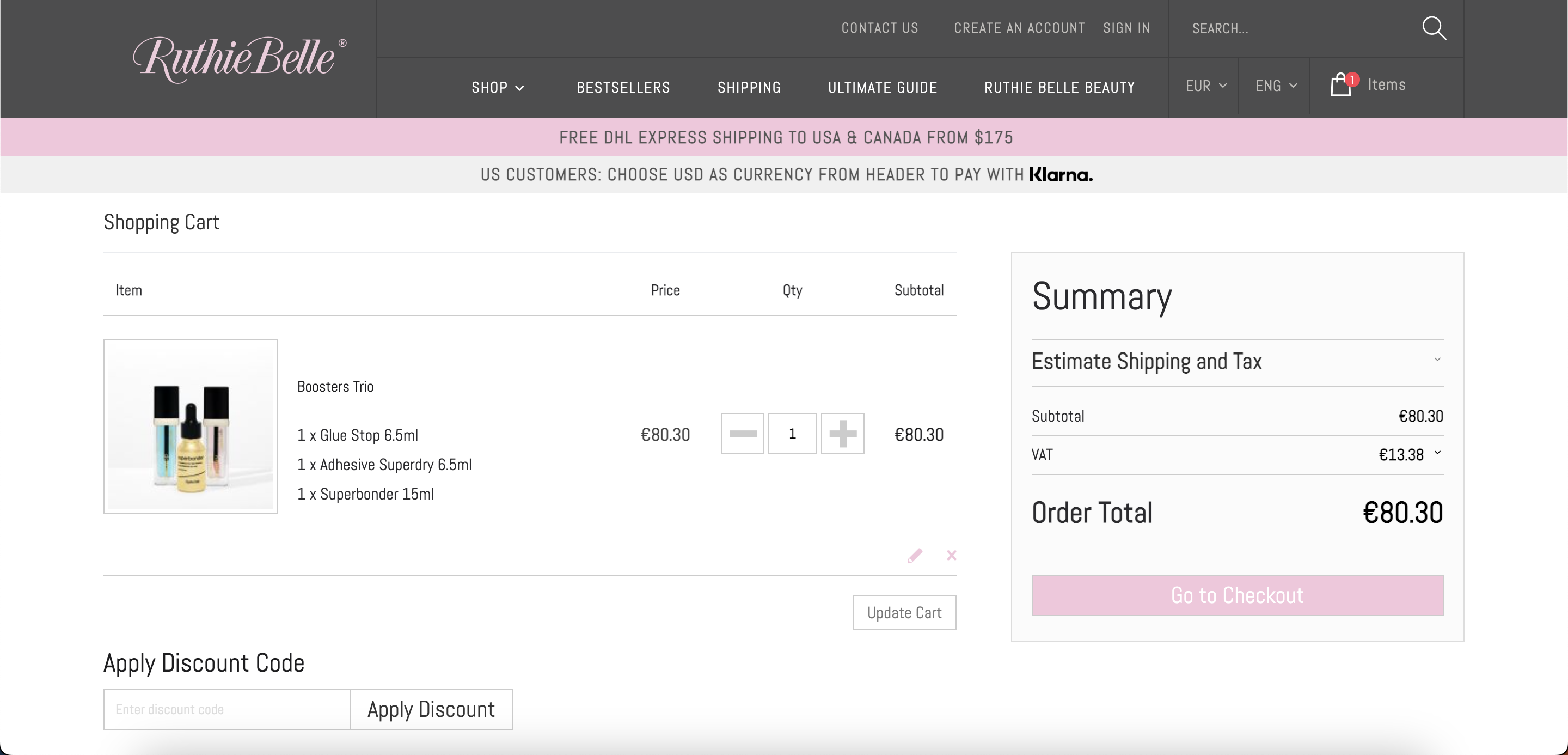Click the pencil edit item icon
1568x755 pixels.
(914, 555)
